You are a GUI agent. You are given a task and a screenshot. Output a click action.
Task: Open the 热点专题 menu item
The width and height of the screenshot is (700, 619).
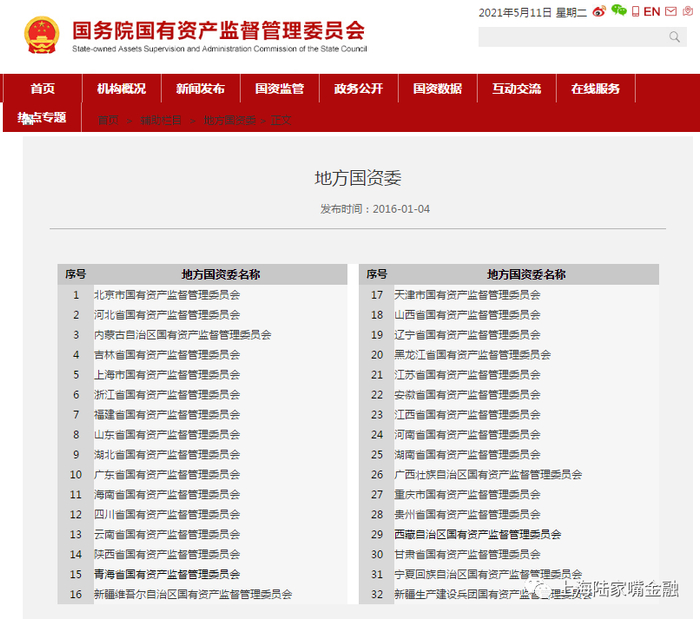pos(42,117)
